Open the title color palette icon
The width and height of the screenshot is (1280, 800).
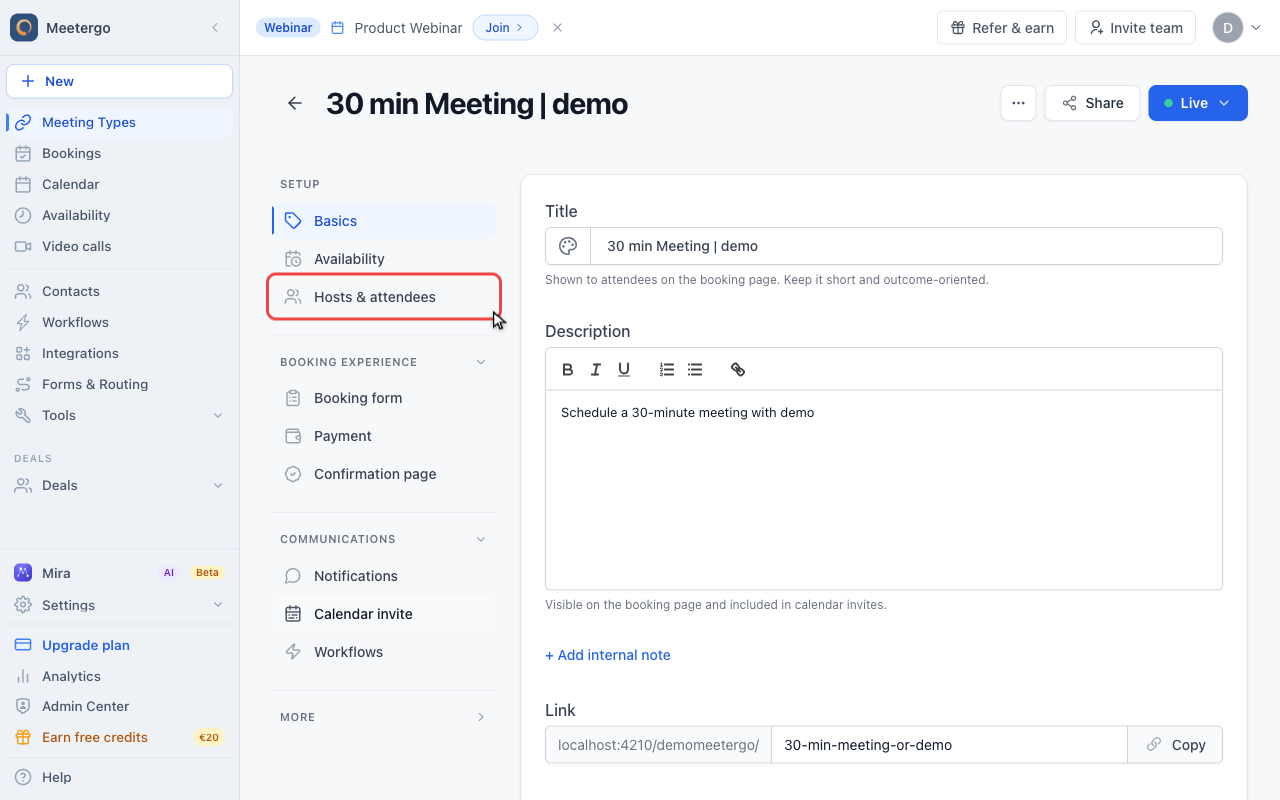568,246
